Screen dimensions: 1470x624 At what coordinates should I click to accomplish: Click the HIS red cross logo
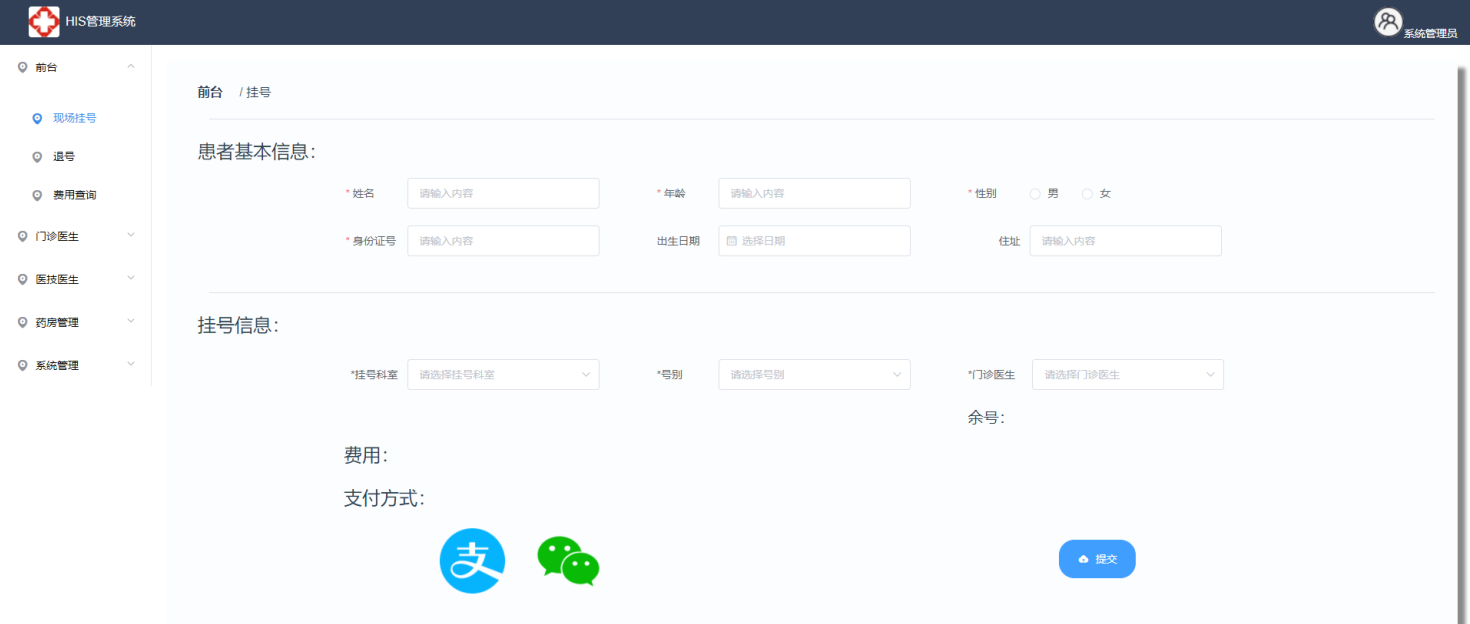coord(44,22)
